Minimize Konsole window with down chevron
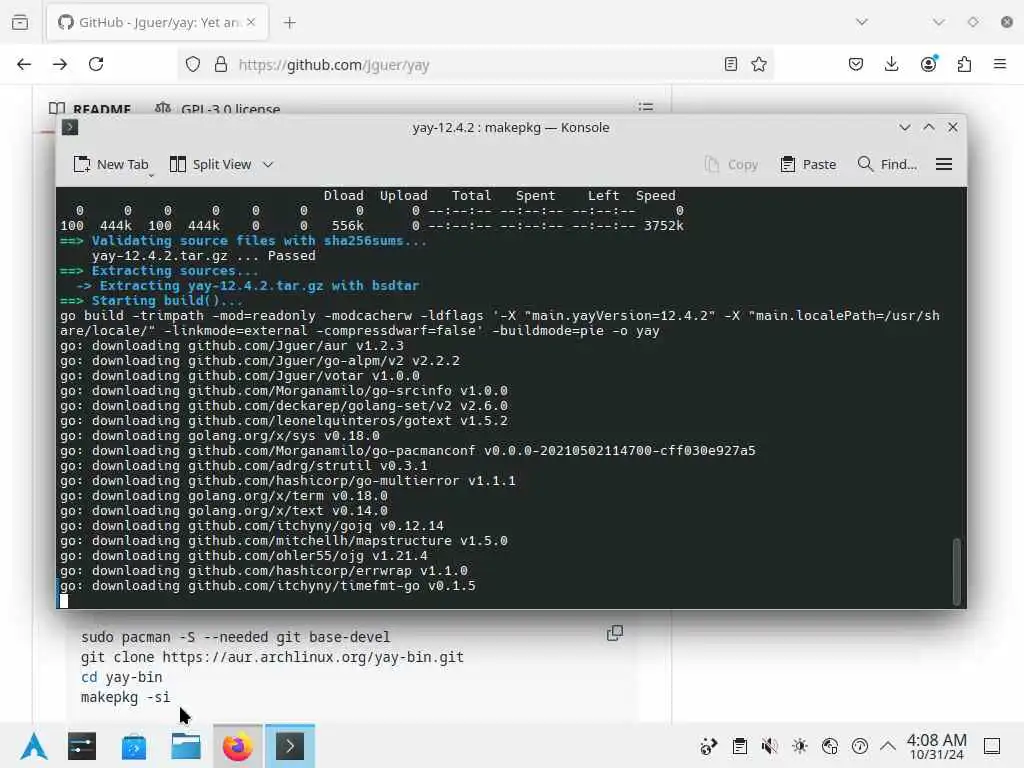This screenshot has width=1024, height=768. [904, 127]
